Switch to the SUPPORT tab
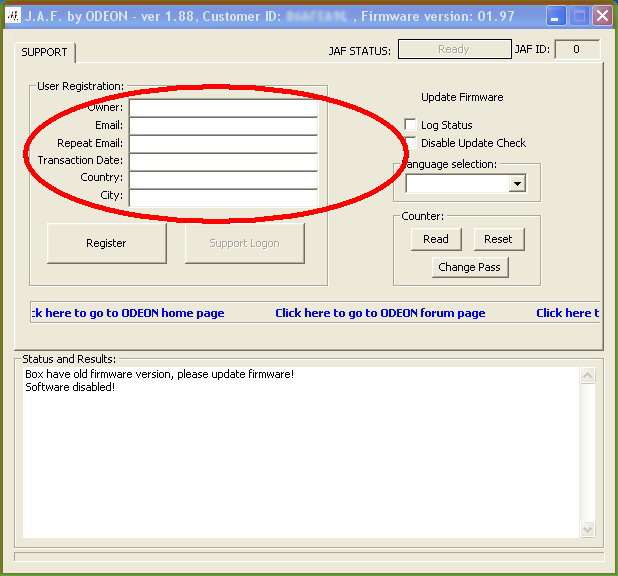Viewport: 618px width, 576px height. pyautogui.click(x=45, y=52)
